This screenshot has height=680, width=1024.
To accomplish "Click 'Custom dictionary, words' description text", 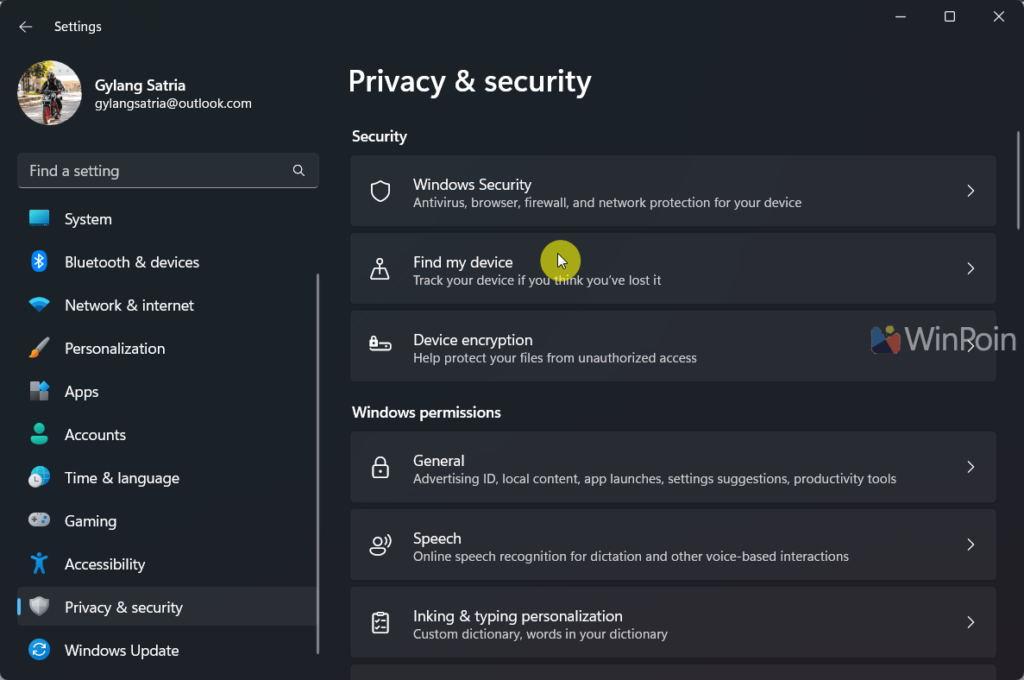I will 540,634.
